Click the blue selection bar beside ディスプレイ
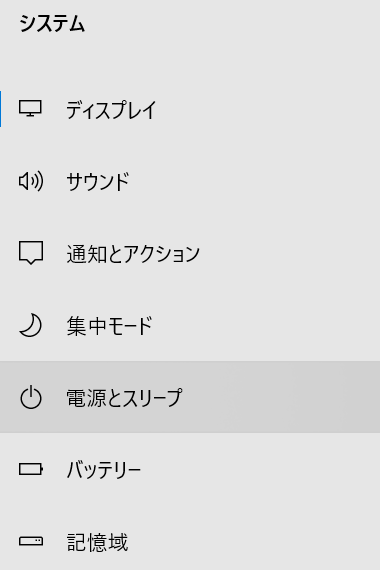This screenshot has height=570, width=380. coord(1,109)
